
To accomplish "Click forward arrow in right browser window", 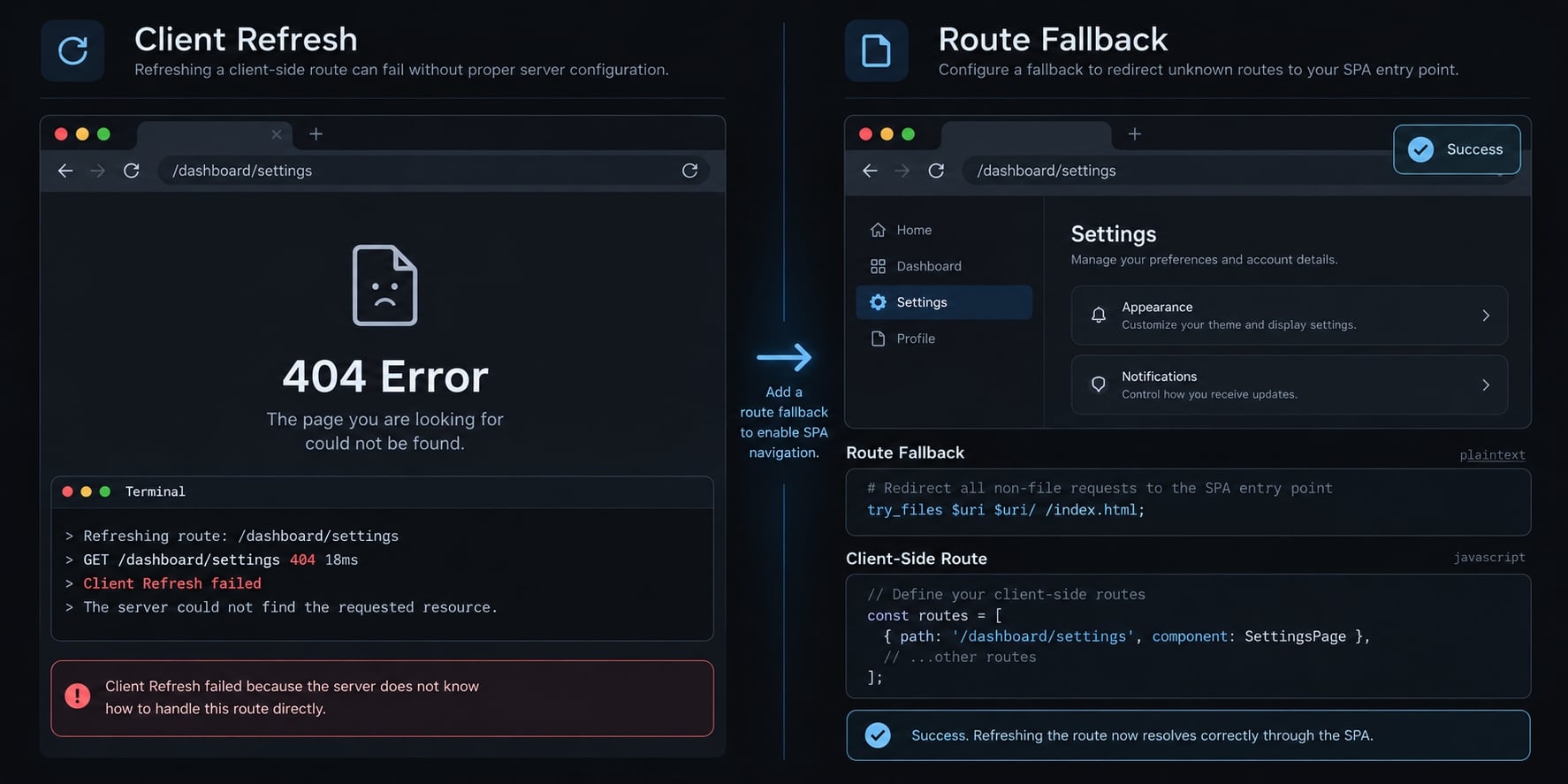I will point(902,171).
